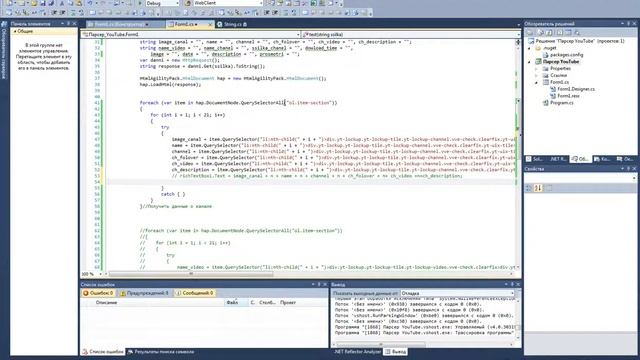Expand the Ссылки references node

(x=537, y=76)
